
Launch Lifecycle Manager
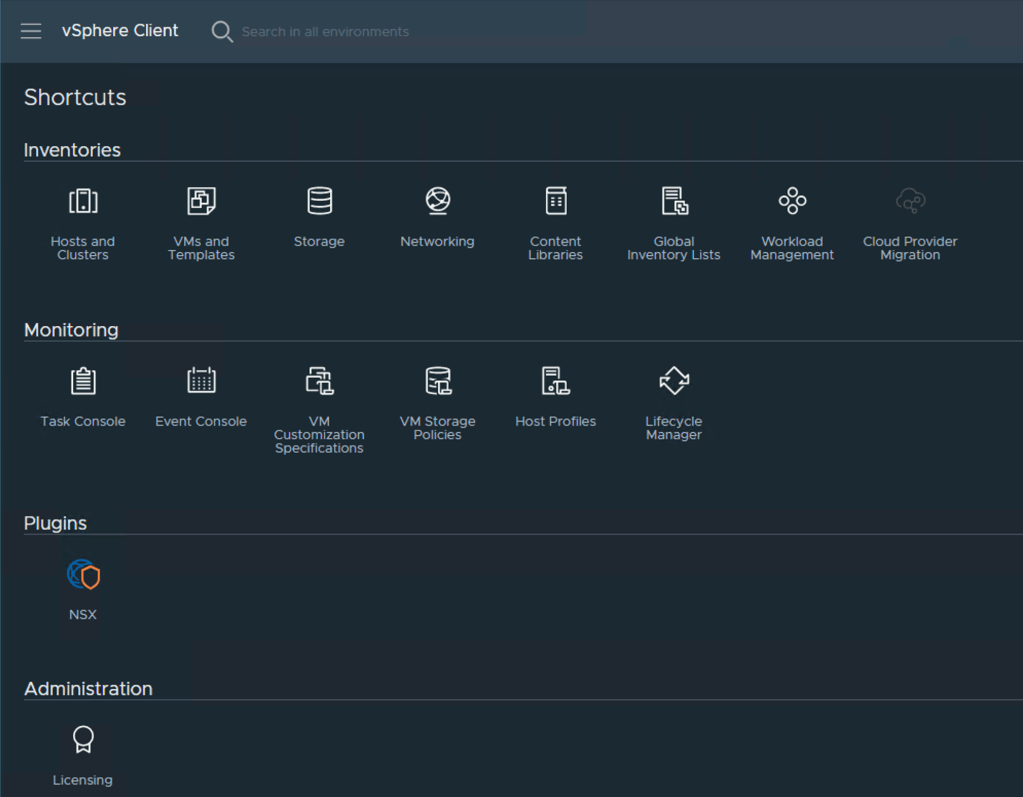pyautogui.click(x=674, y=382)
